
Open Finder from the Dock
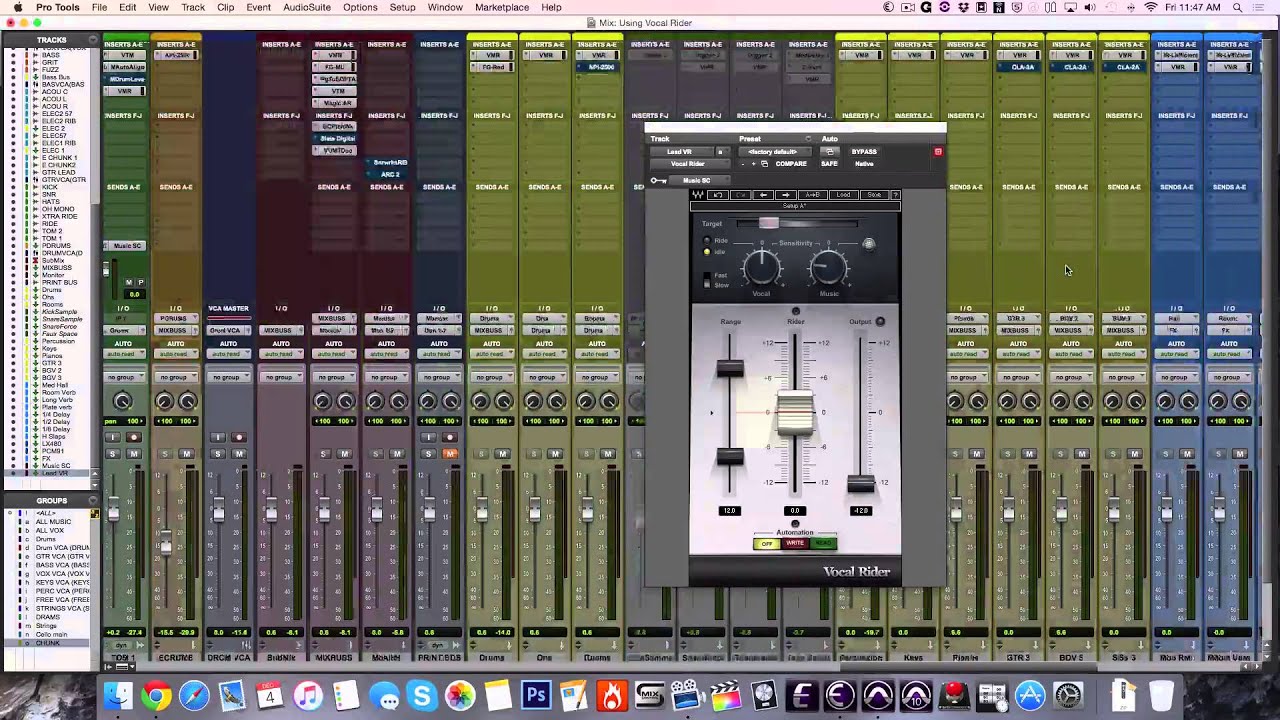point(118,695)
